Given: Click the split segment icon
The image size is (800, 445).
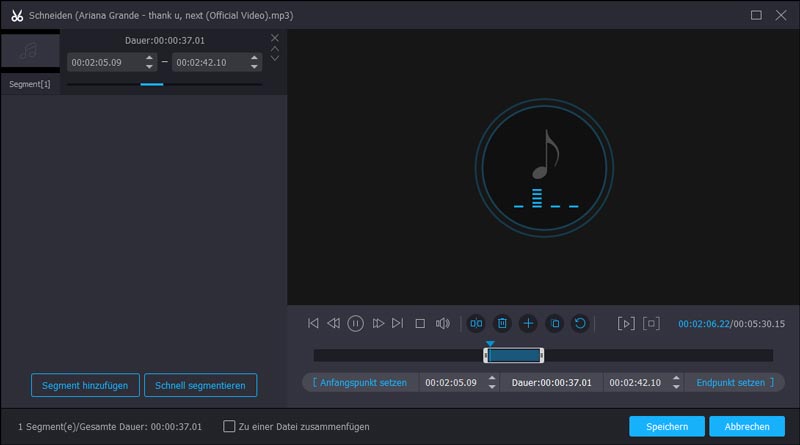Looking at the screenshot, I should 476,323.
